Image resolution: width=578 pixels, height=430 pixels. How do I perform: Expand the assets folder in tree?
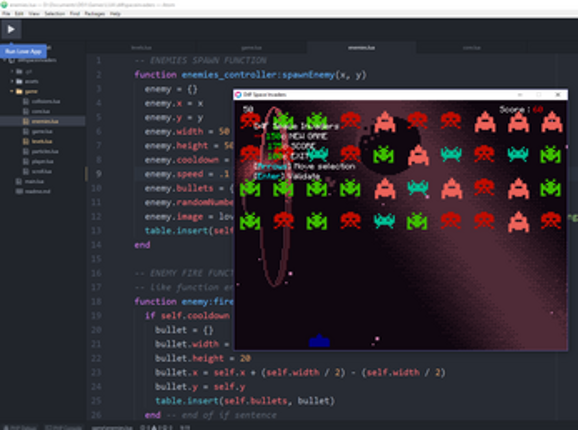[x=12, y=81]
